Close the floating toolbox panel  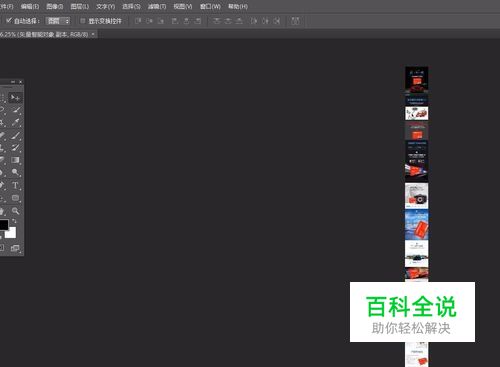click(21, 82)
